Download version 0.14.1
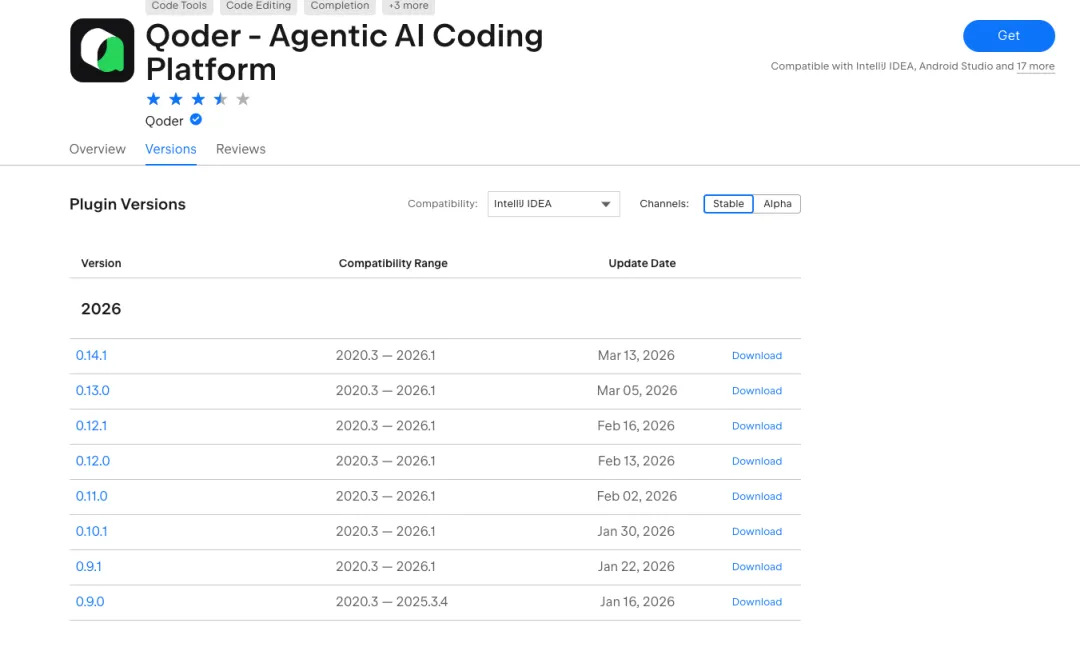 pyautogui.click(x=756, y=356)
